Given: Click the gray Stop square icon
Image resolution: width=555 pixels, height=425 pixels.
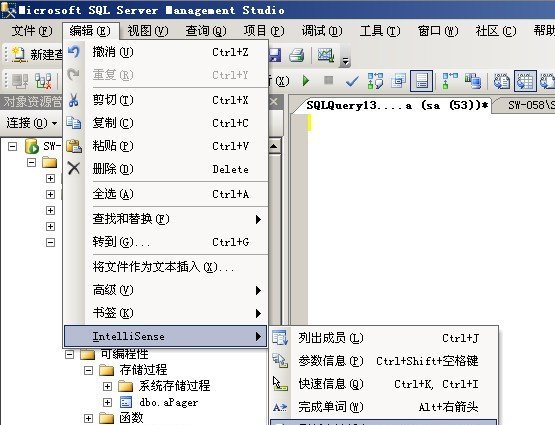Looking at the screenshot, I should click(x=329, y=80).
